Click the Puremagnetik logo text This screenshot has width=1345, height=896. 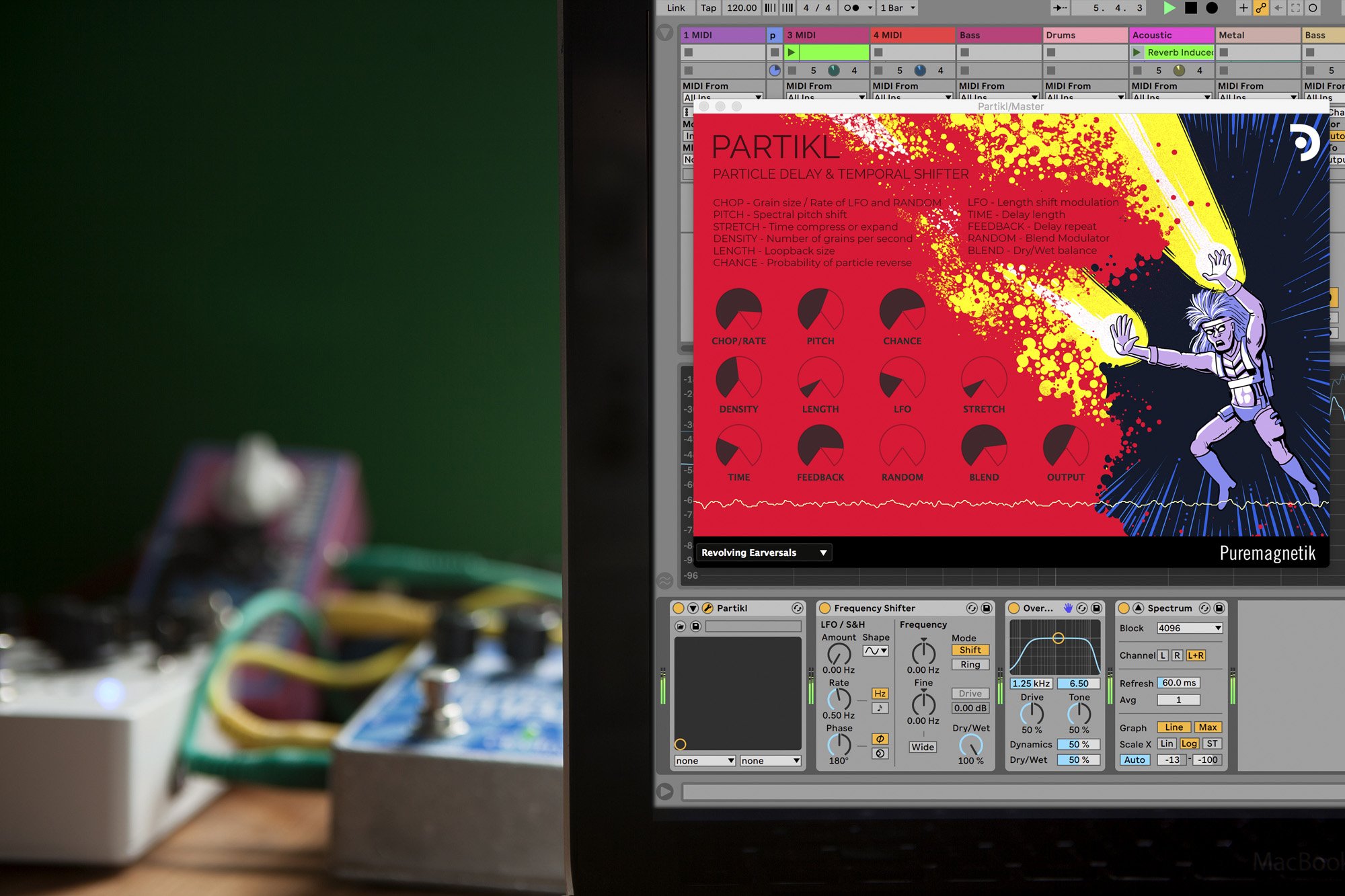[x=1268, y=553]
